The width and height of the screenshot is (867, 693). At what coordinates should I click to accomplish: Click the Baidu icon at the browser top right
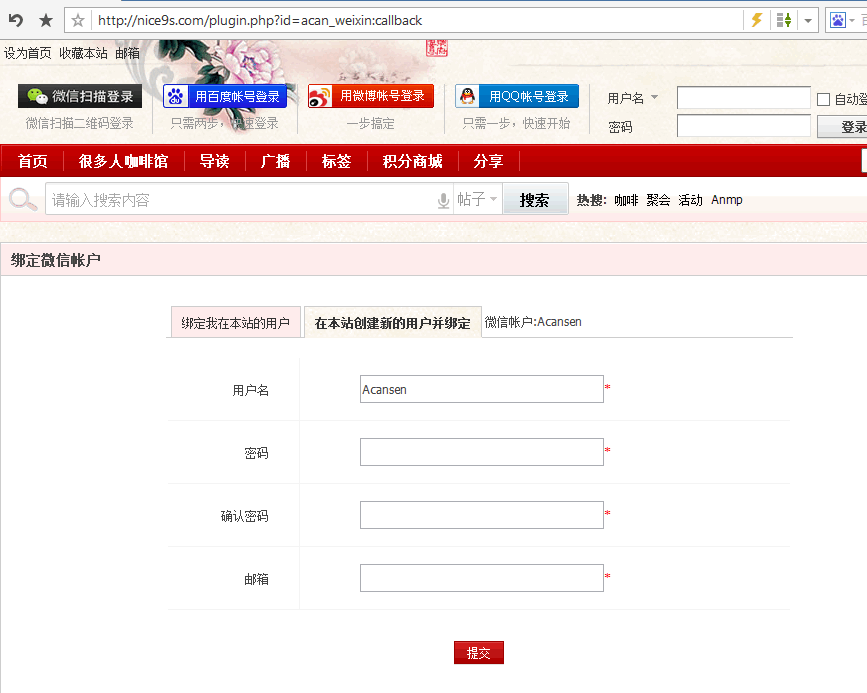[x=837, y=19]
